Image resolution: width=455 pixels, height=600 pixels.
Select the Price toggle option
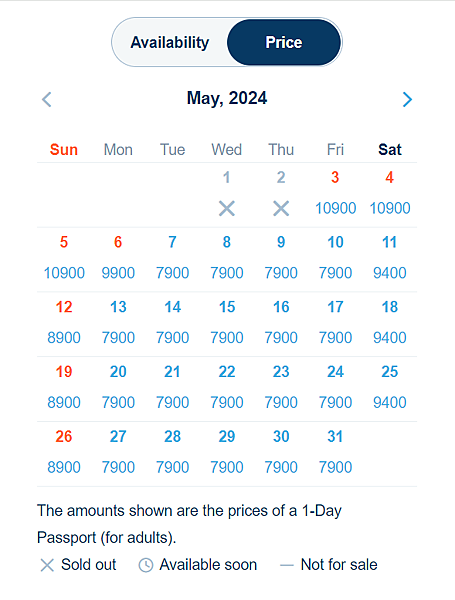pyautogui.click(x=284, y=42)
